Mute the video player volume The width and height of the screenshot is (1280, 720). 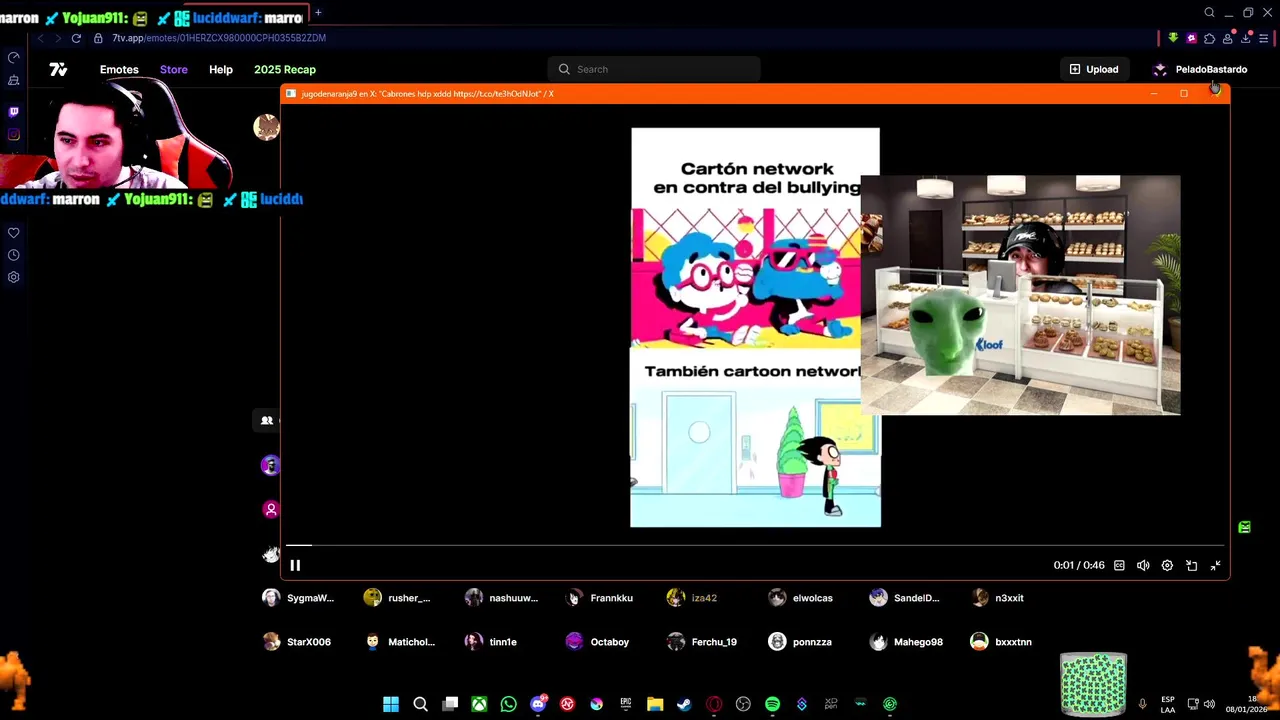tap(1143, 565)
